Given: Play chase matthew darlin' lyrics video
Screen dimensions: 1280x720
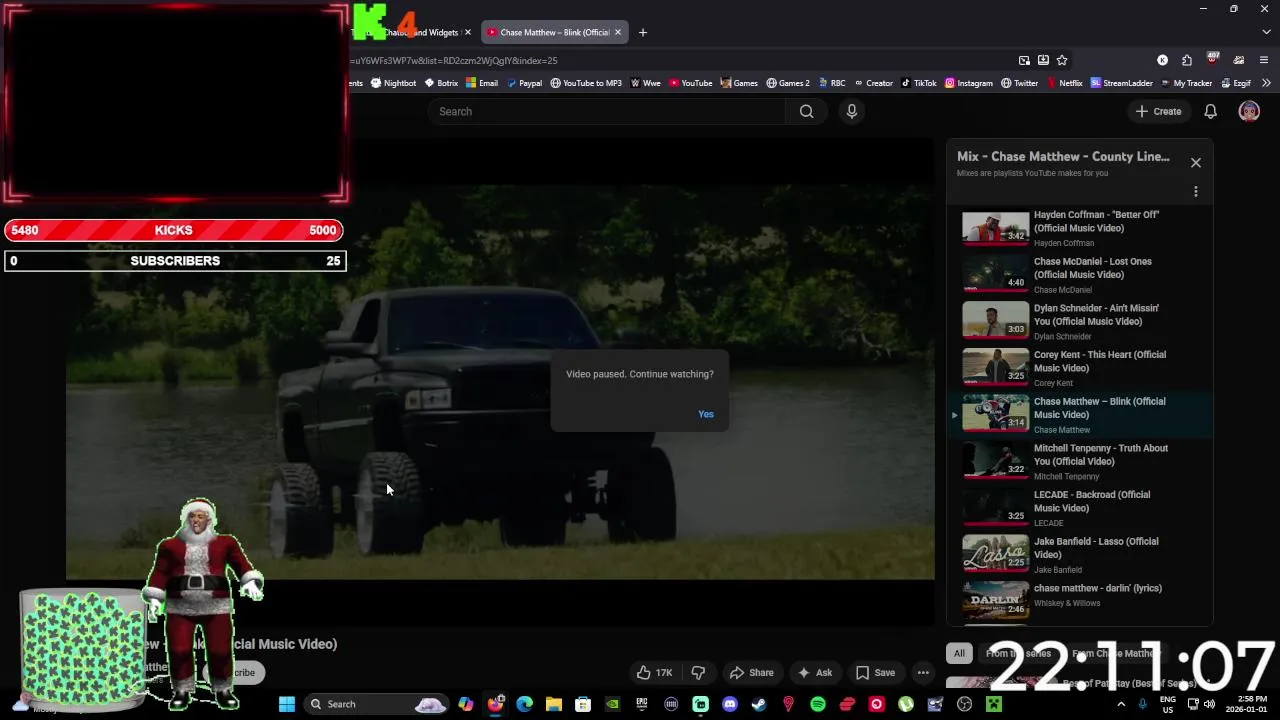Looking at the screenshot, I should point(1080,601).
